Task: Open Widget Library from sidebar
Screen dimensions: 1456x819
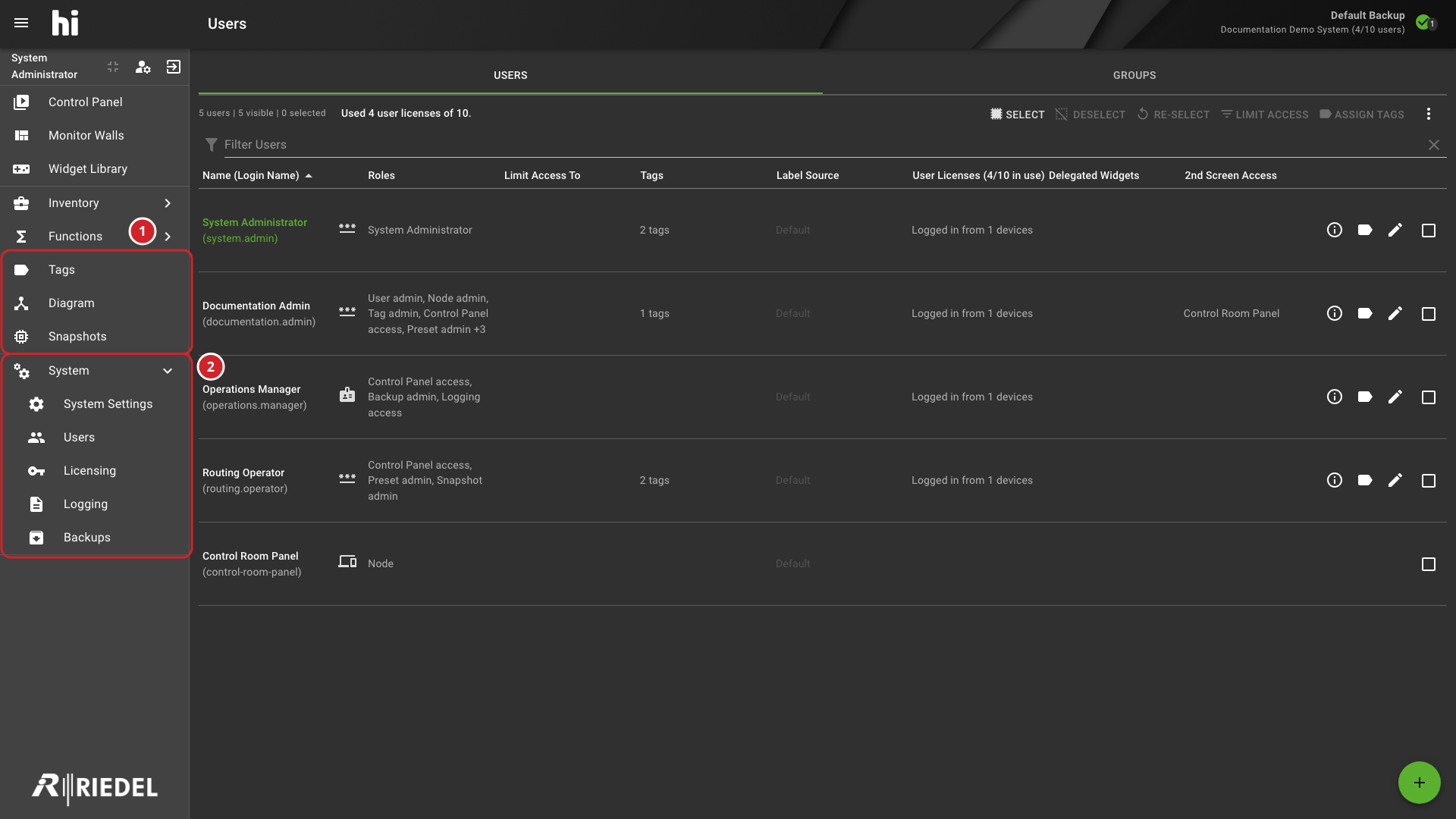Action: 95,169
